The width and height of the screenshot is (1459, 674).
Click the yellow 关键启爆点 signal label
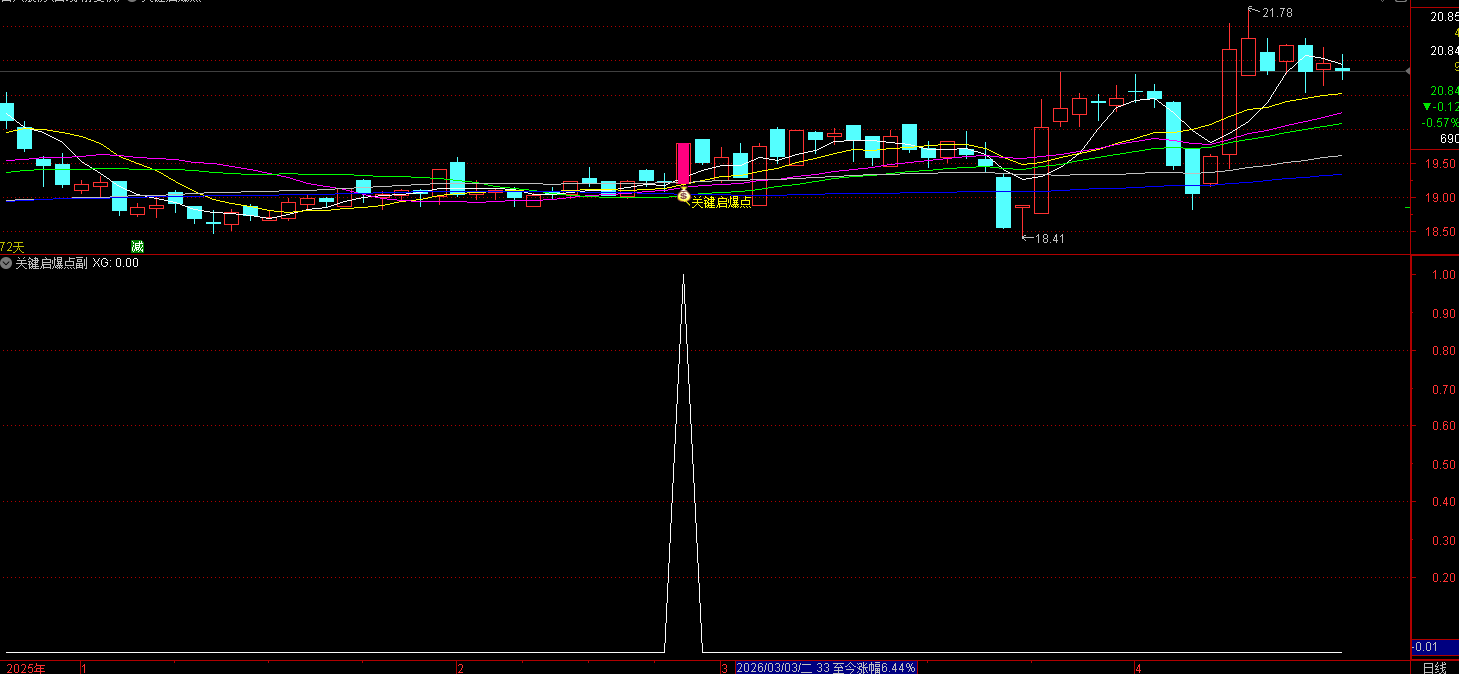tap(721, 202)
